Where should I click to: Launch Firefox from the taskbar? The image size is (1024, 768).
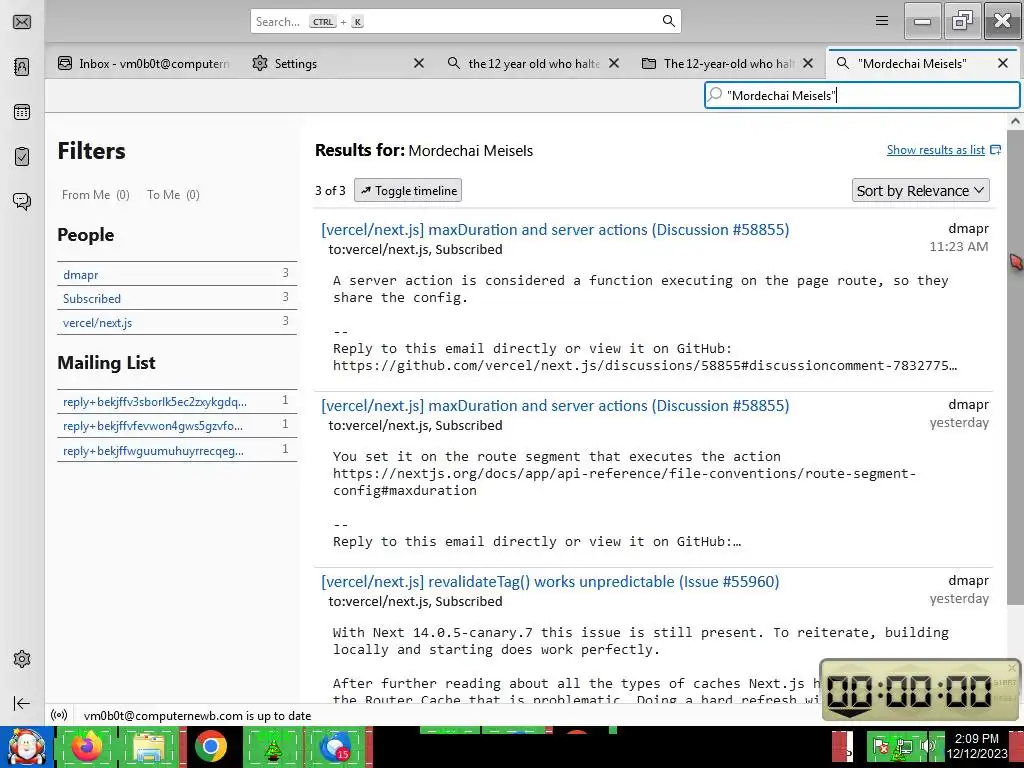click(x=87, y=747)
